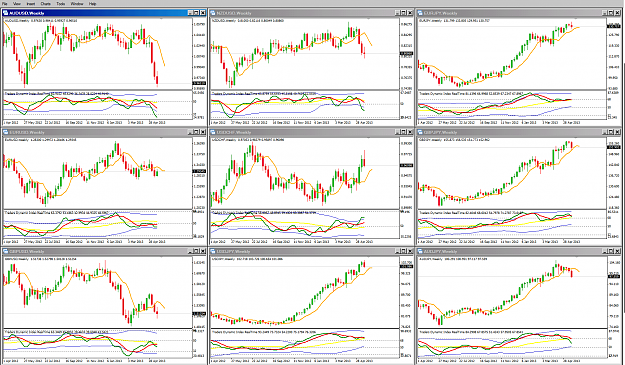Open the Insert menu
This screenshot has width=625, height=365.
tap(31, 4)
